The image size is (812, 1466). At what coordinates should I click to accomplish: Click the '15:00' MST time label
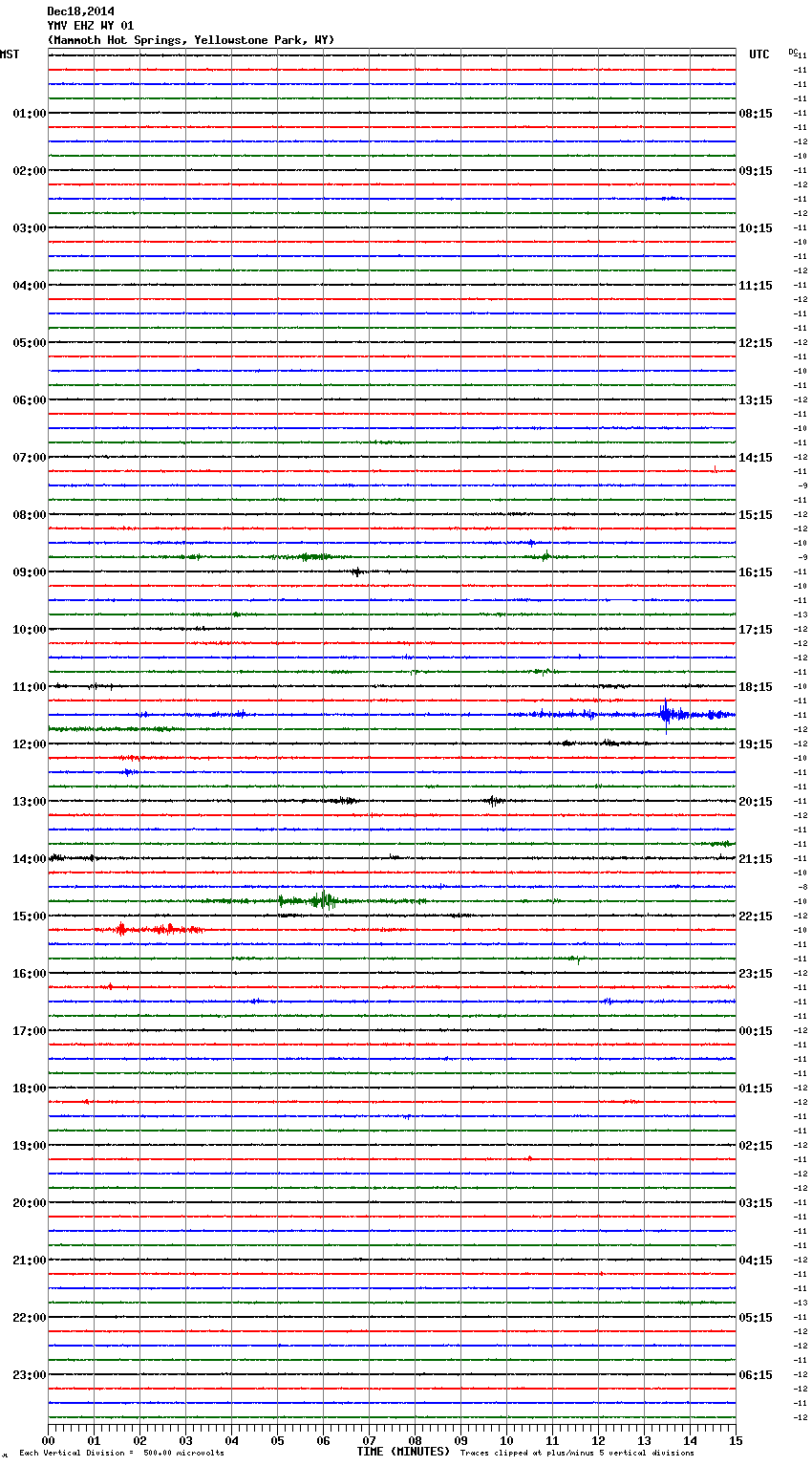pyautogui.click(x=29, y=916)
